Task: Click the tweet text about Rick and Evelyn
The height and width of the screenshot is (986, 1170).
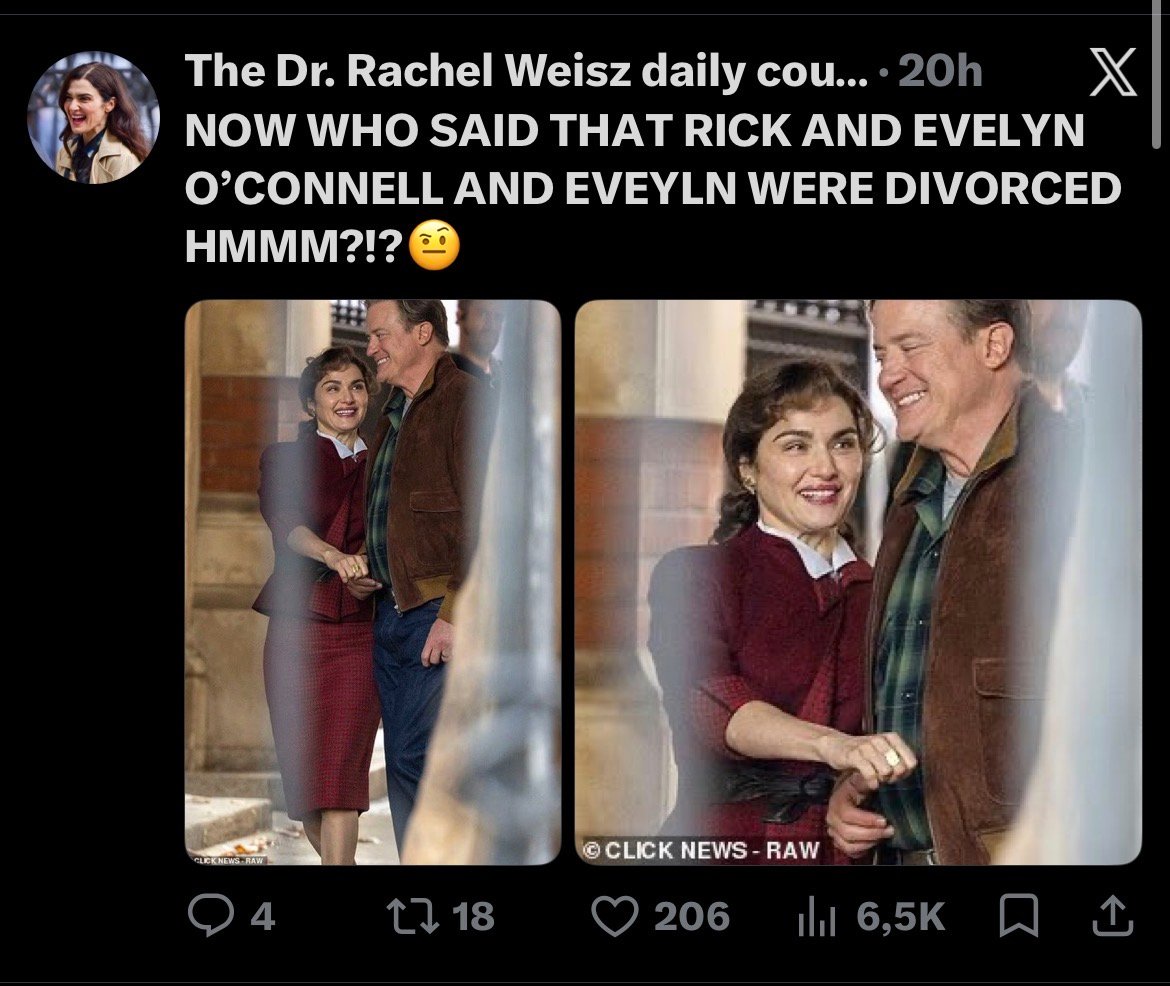Action: 653,187
